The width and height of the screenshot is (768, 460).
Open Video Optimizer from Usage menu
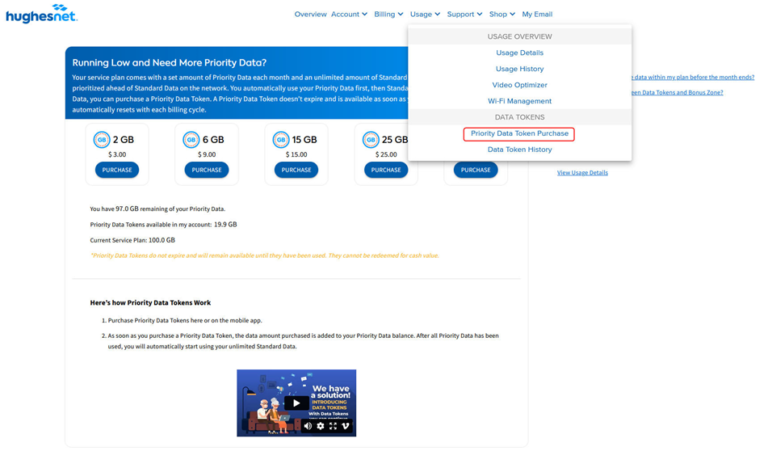click(x=519, y=85)
